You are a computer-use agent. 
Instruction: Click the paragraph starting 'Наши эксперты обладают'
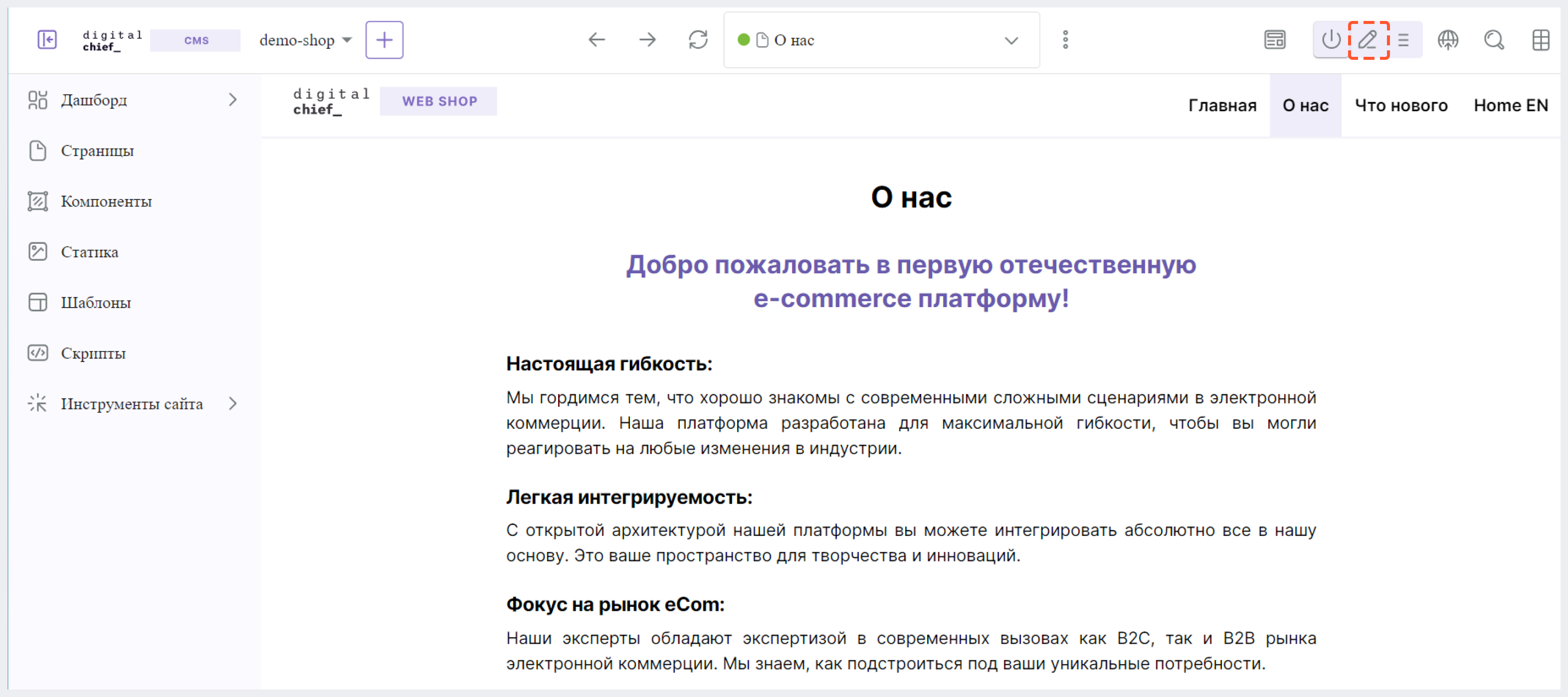point(911,650)
